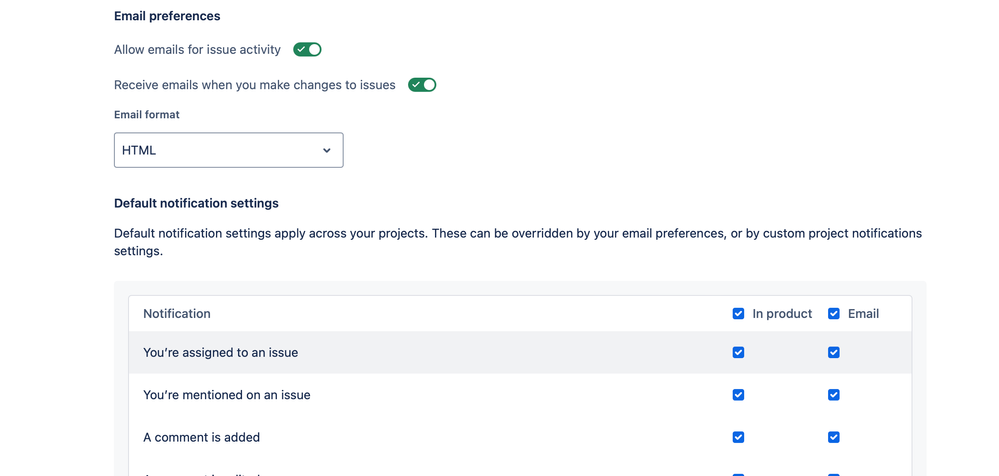The width and height of the screenshot is (999, 476).
Task: Uncheck In product for You're mentioned on an issue
Action: 738,395
